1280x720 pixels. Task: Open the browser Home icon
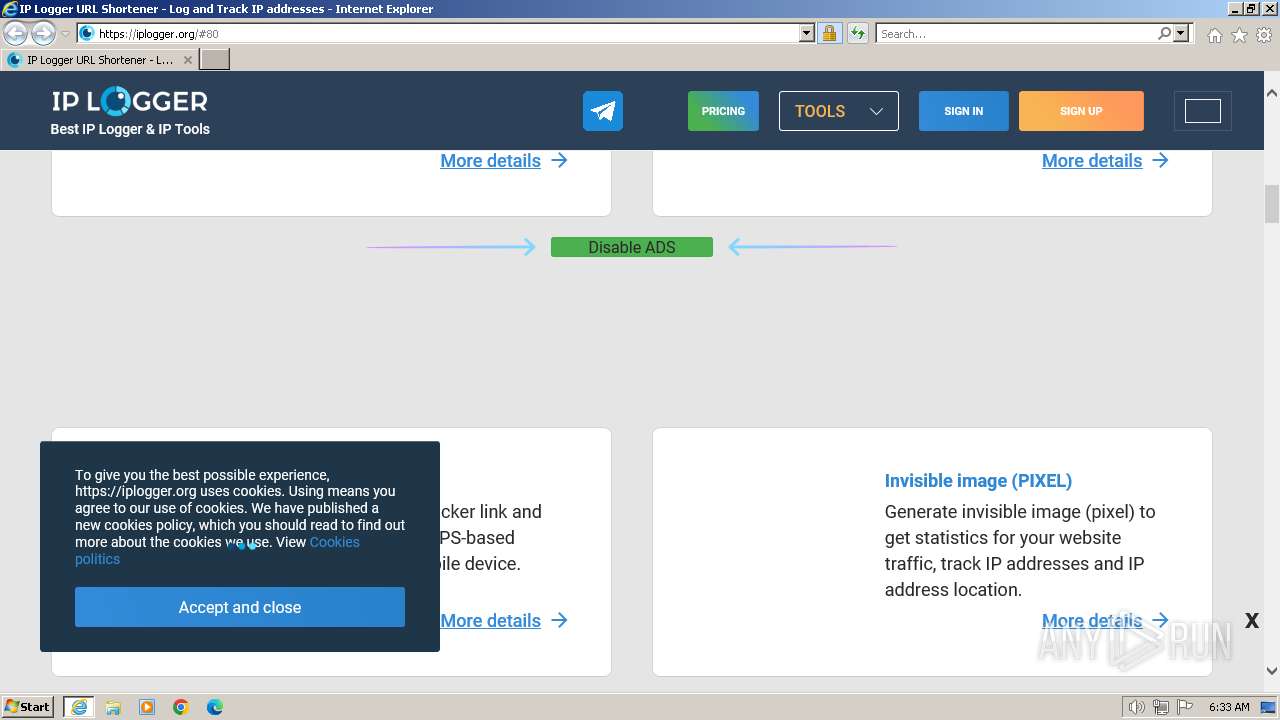pyautogui.click(x=1214, y=35)
